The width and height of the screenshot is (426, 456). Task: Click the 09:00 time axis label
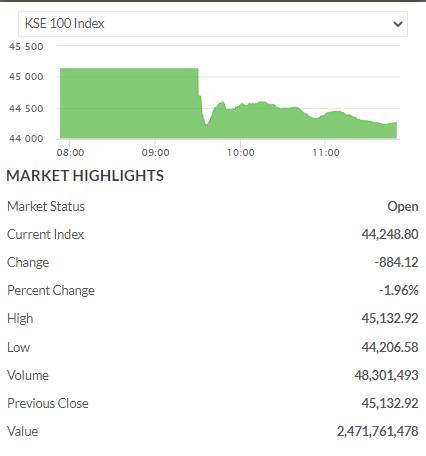[x=156, y=153]
